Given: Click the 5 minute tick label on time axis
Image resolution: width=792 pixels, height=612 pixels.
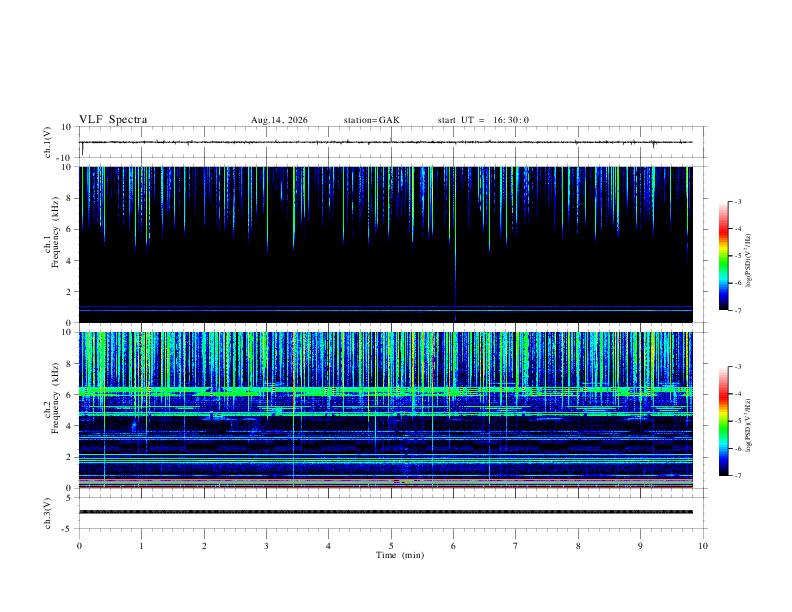Looking at the screenshot, I should click(x=391, y=546).
